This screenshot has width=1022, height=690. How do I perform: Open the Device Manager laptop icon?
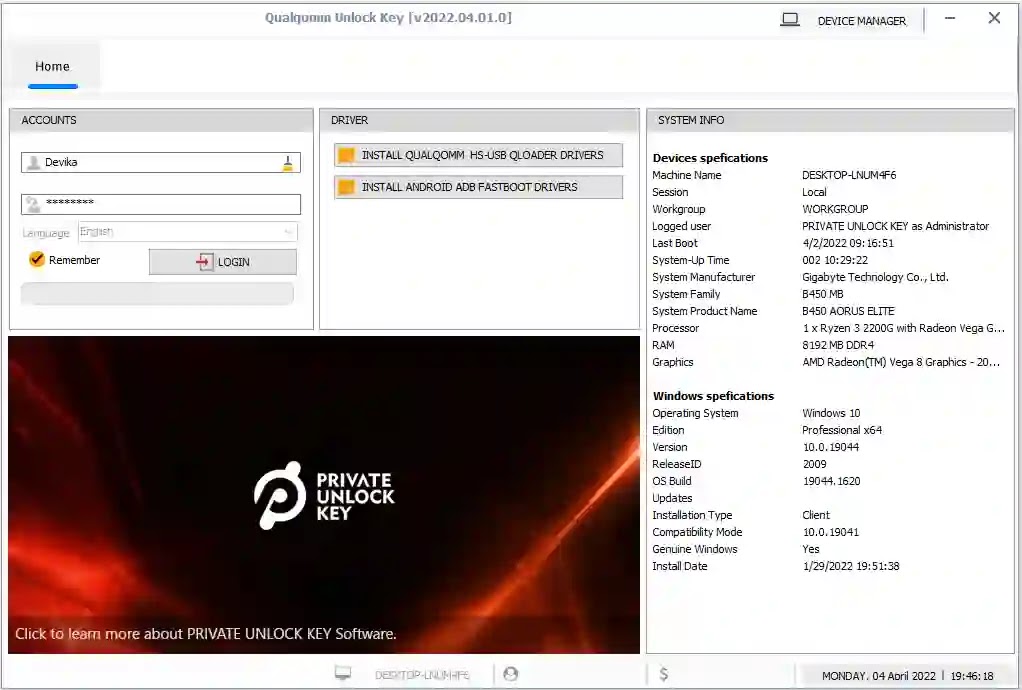790,20
